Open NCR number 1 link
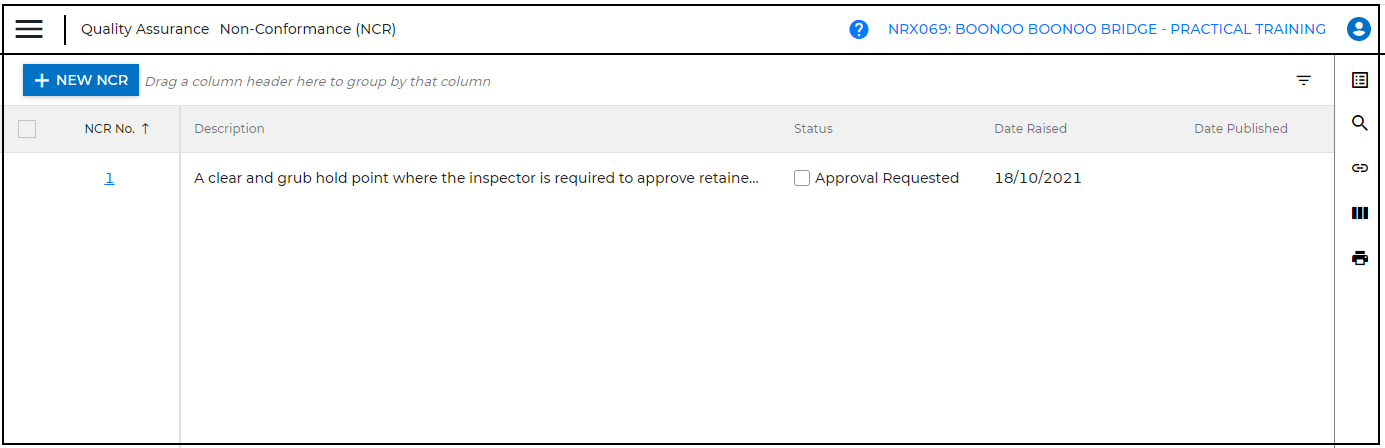 (x=109, y=178)
